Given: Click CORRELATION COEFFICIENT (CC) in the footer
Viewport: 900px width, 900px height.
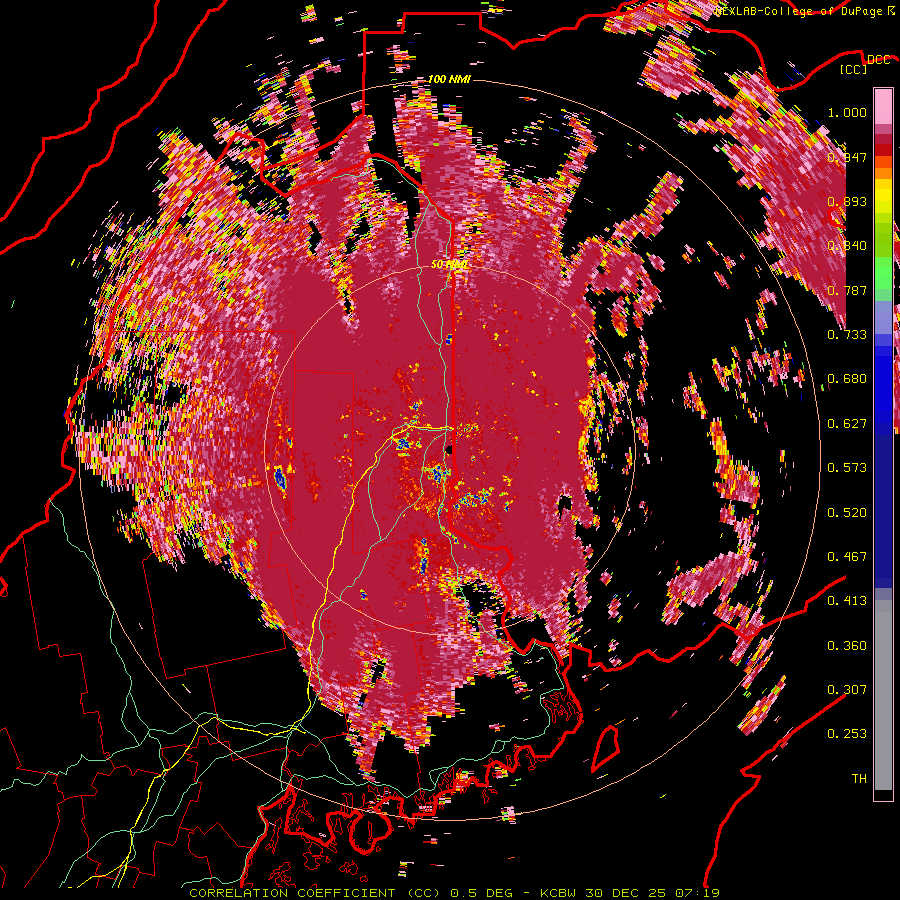Looking at the screenshot, I should [315, 893].
